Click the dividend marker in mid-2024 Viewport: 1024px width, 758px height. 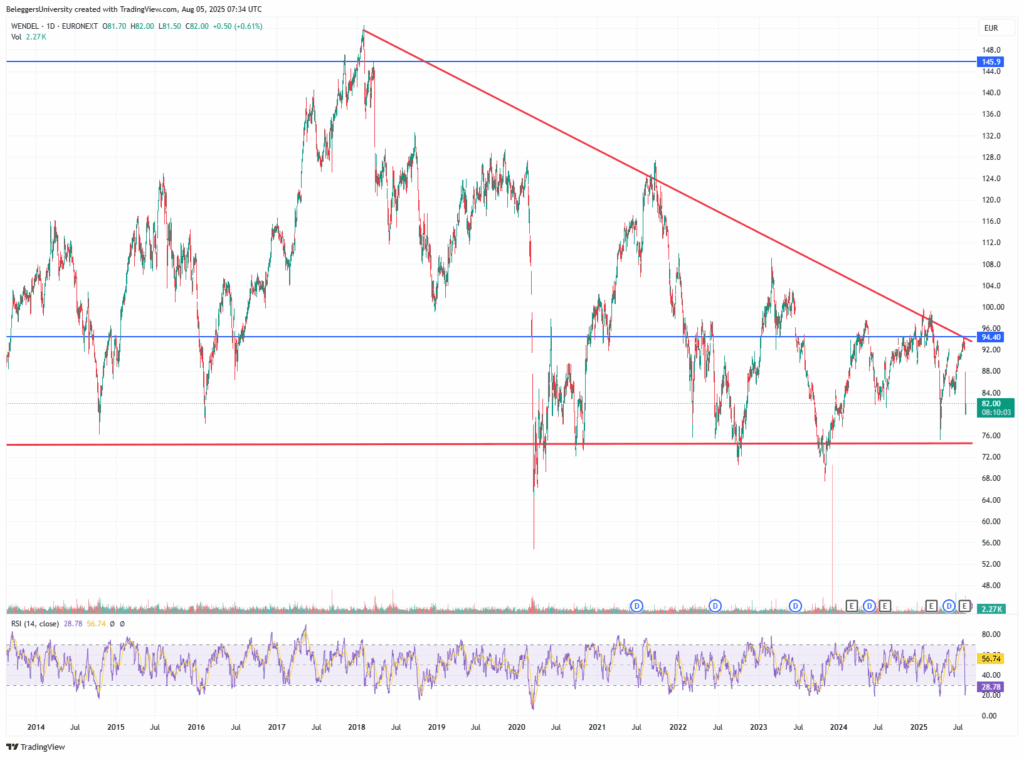pyautogui.click(x=869, y=606)
